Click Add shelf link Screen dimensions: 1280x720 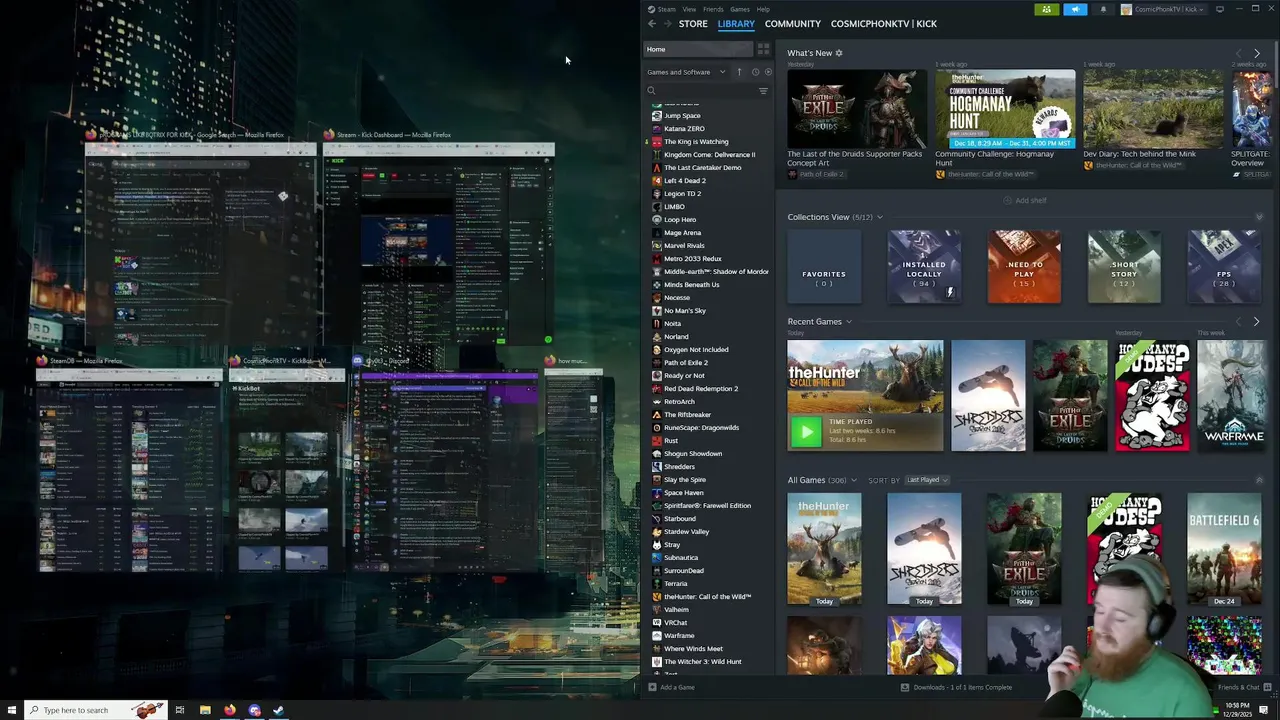[1026, 200]
